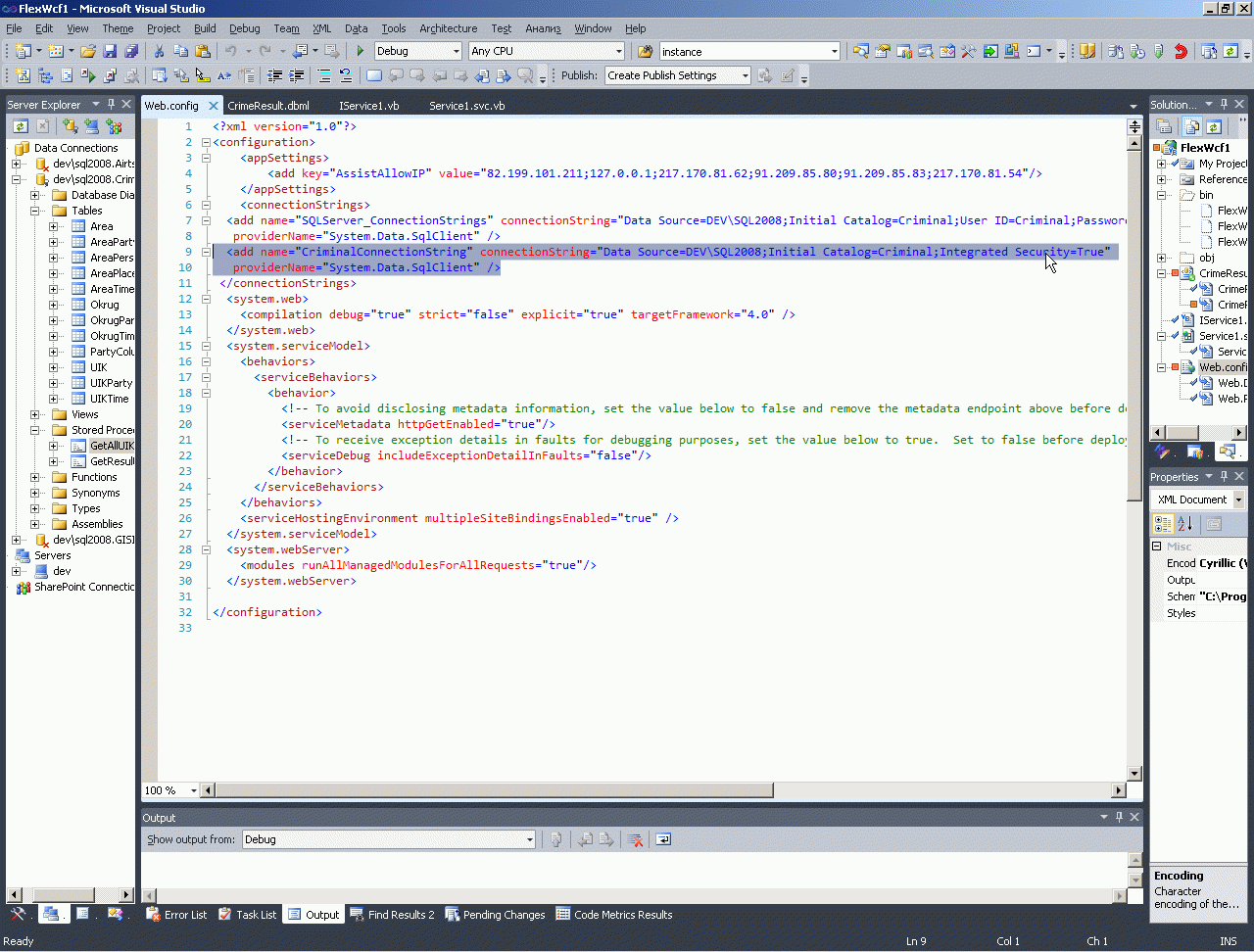Screen dimensions: 1254x952
Task: Copy the selected text icon
Action: (x=180, y=51)
